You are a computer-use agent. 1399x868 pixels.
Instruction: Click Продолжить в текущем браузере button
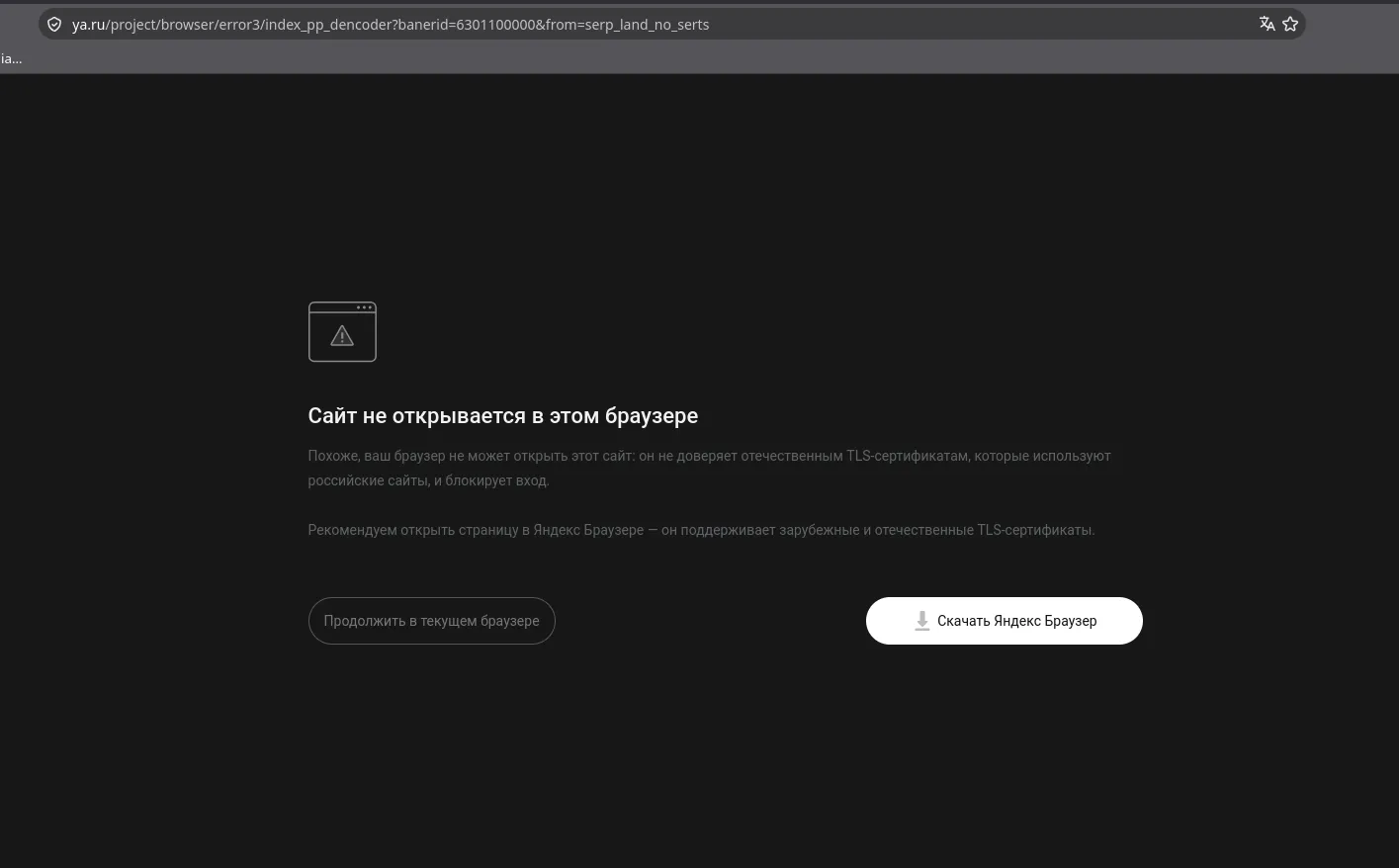431,621
